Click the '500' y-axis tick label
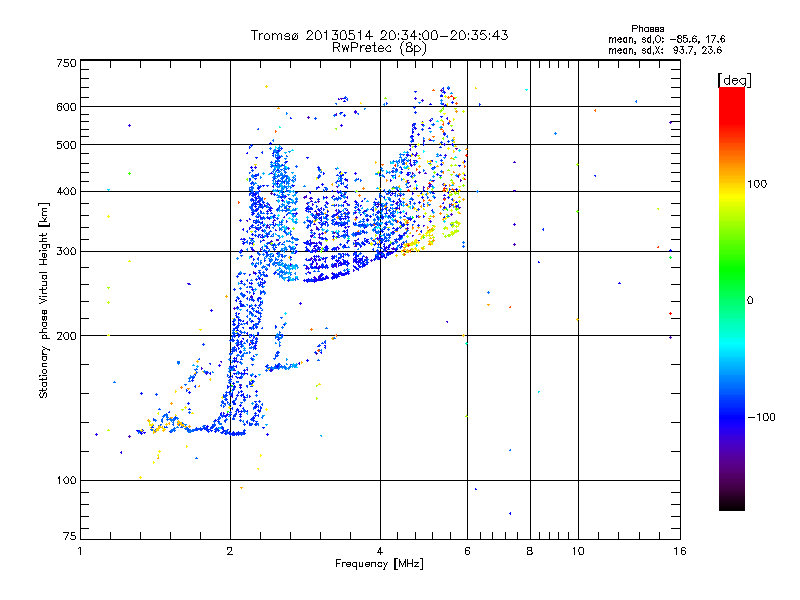The height and width of the screenshot is (600, 800). point(66,145)
